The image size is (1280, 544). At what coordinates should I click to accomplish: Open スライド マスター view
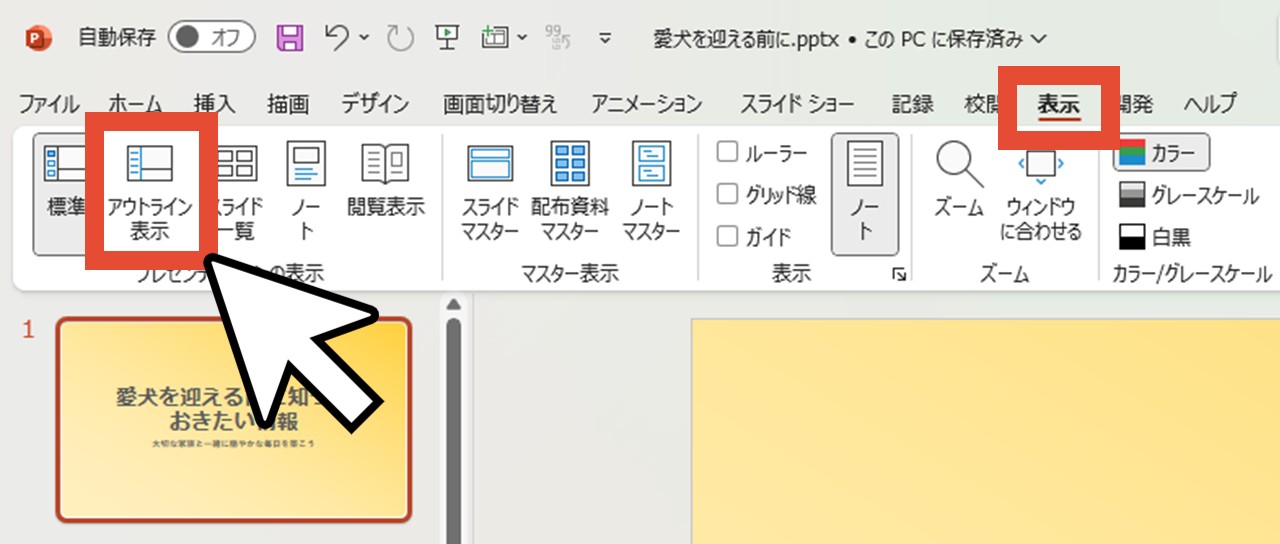point(490,193)
